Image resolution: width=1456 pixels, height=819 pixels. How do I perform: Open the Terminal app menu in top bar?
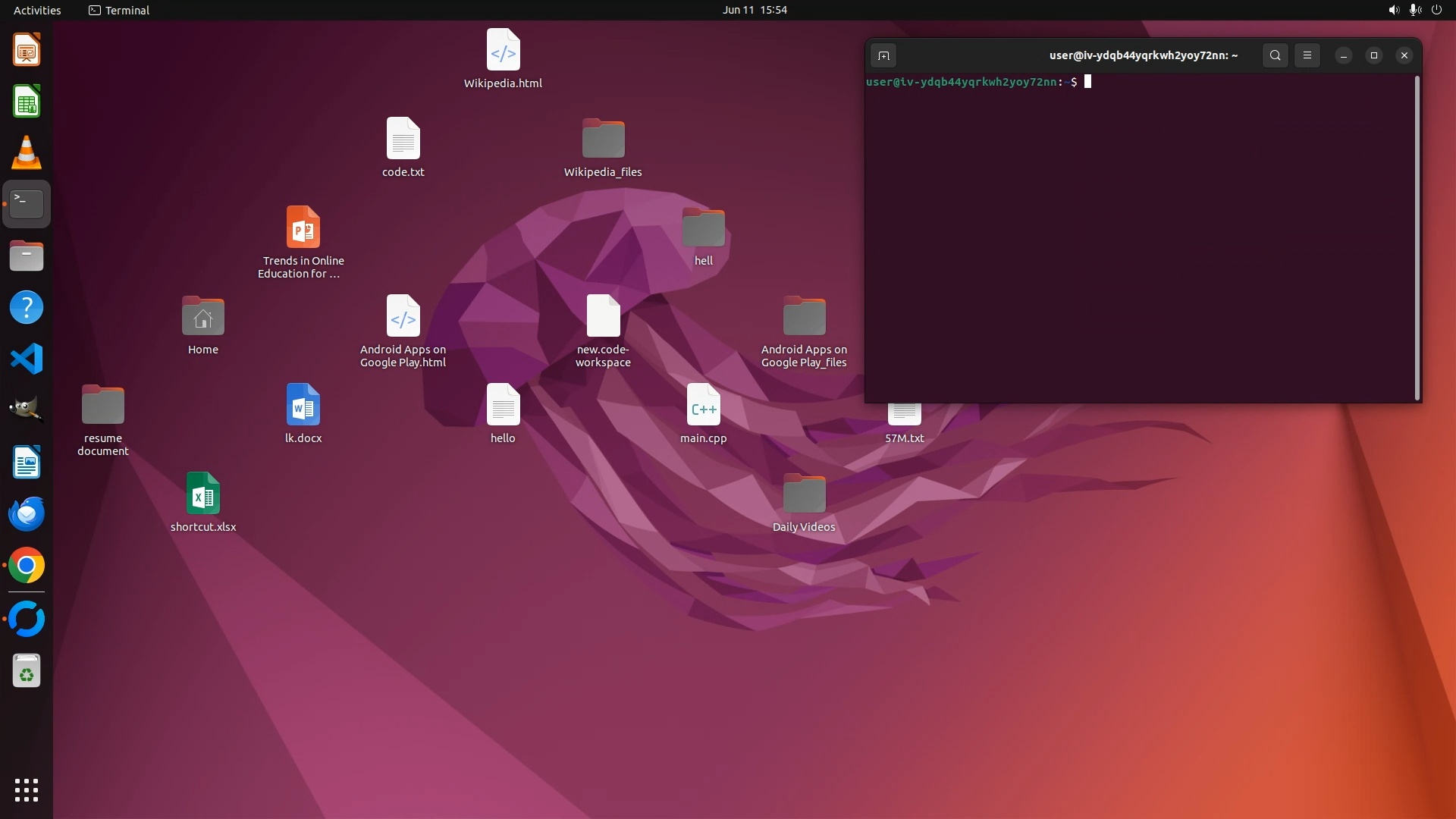point(119,10)
